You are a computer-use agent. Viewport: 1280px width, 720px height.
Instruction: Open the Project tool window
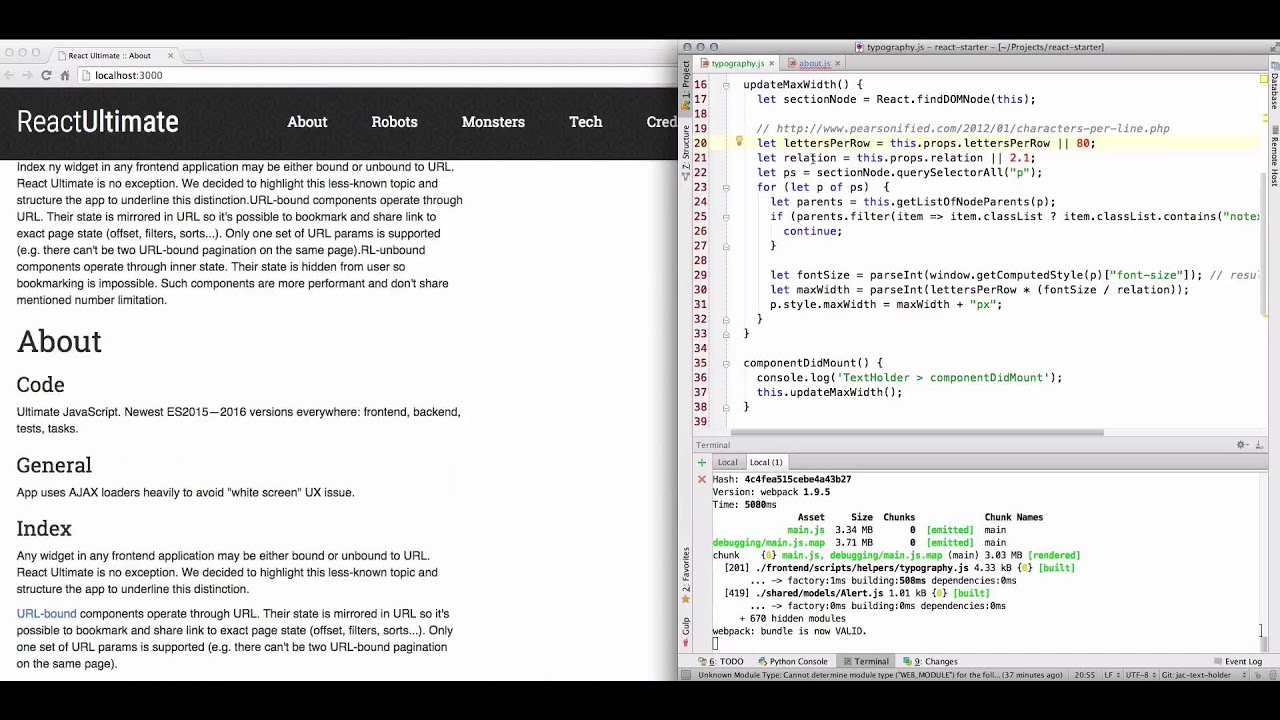(x=686, y=85)
